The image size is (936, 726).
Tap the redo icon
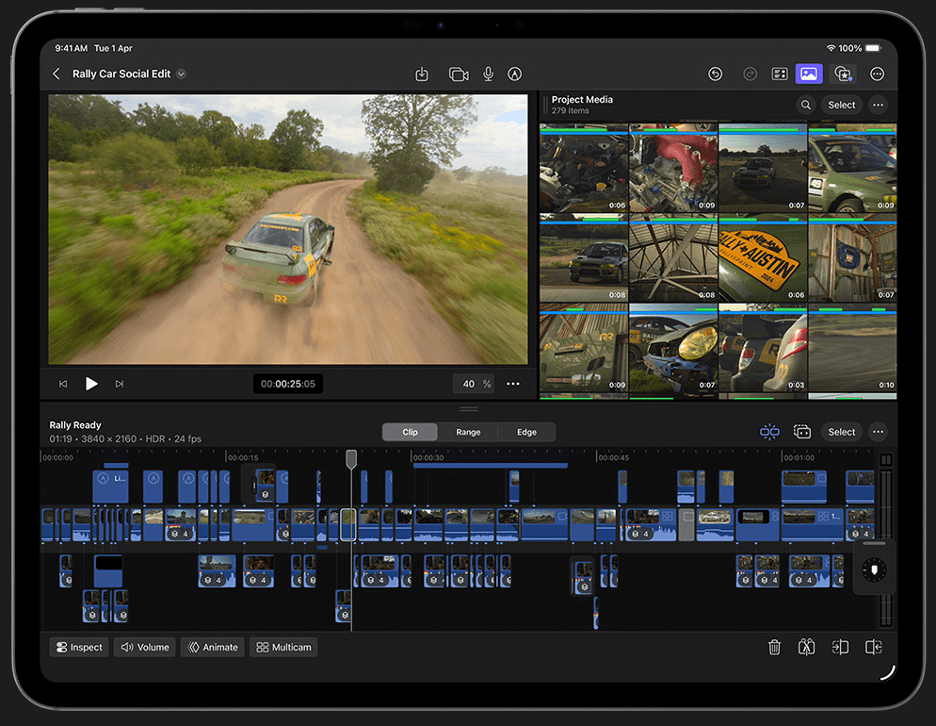tap(750, 74)
